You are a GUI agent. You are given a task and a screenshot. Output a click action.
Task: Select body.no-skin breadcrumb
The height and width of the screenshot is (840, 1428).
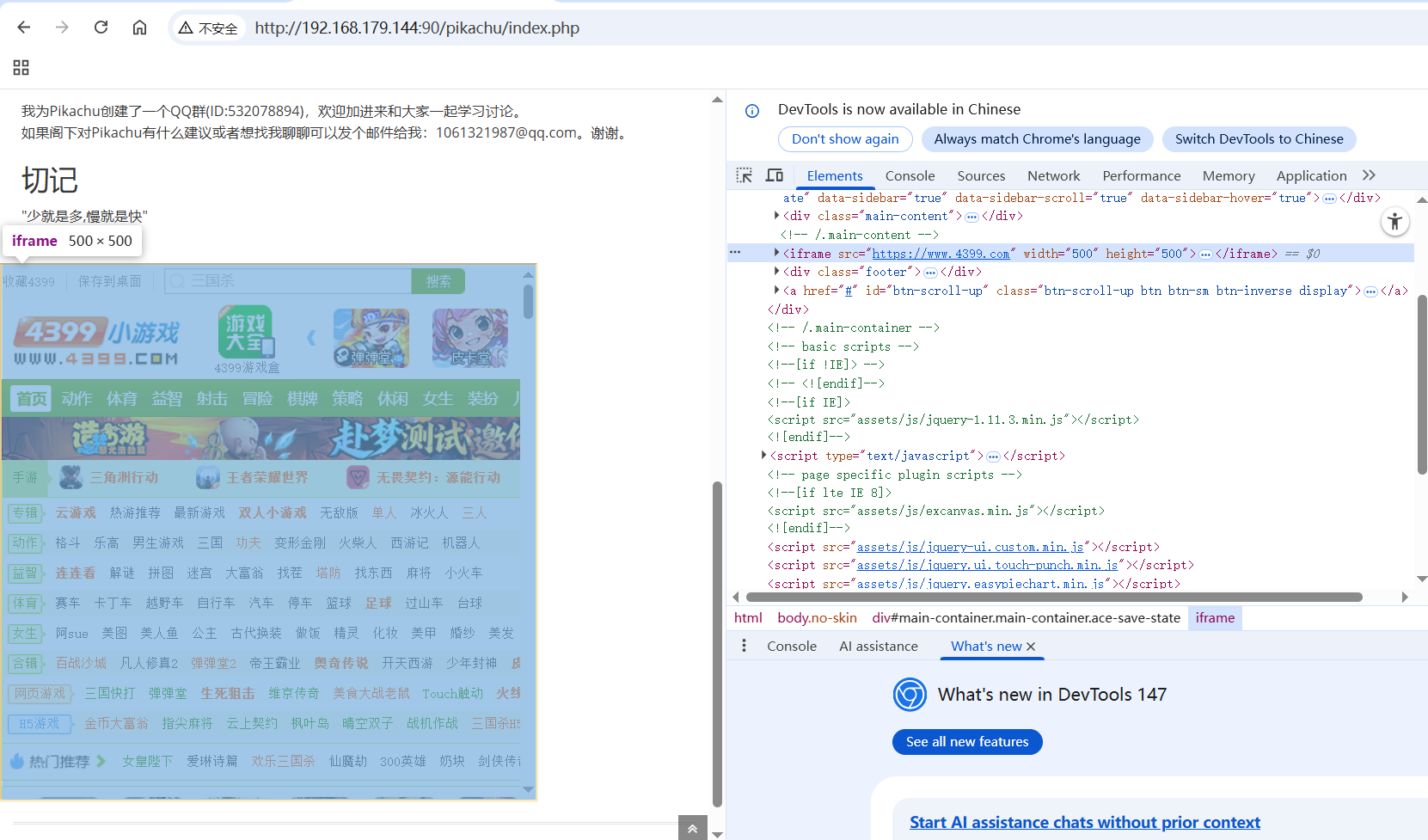817,617
